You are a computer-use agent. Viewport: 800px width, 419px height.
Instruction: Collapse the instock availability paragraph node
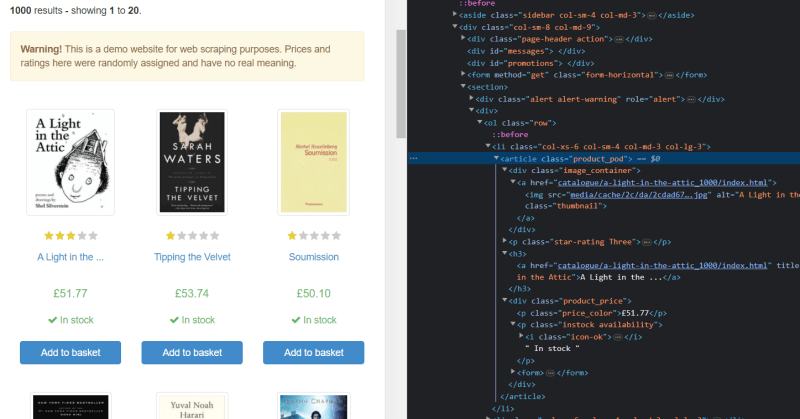[x=512, y=324]
